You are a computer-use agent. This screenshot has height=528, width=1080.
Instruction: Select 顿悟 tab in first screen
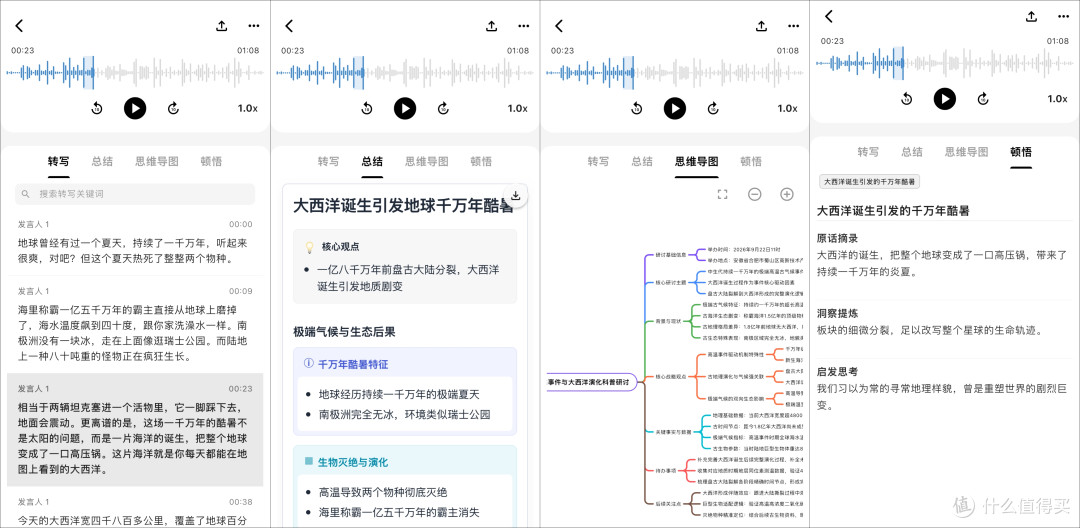coord(211,161)
